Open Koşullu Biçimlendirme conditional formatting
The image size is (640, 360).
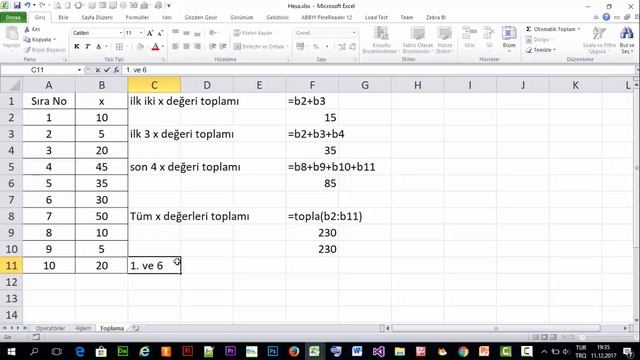[380, 40]
